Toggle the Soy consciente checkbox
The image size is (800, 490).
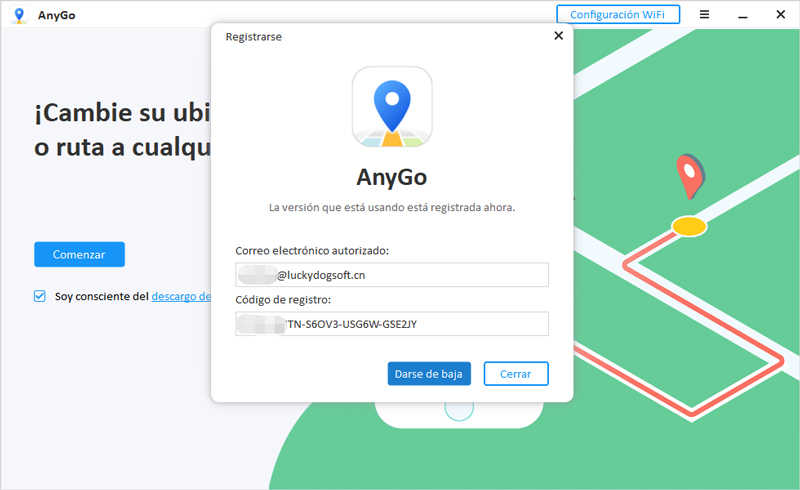click(x=40, y=296)
